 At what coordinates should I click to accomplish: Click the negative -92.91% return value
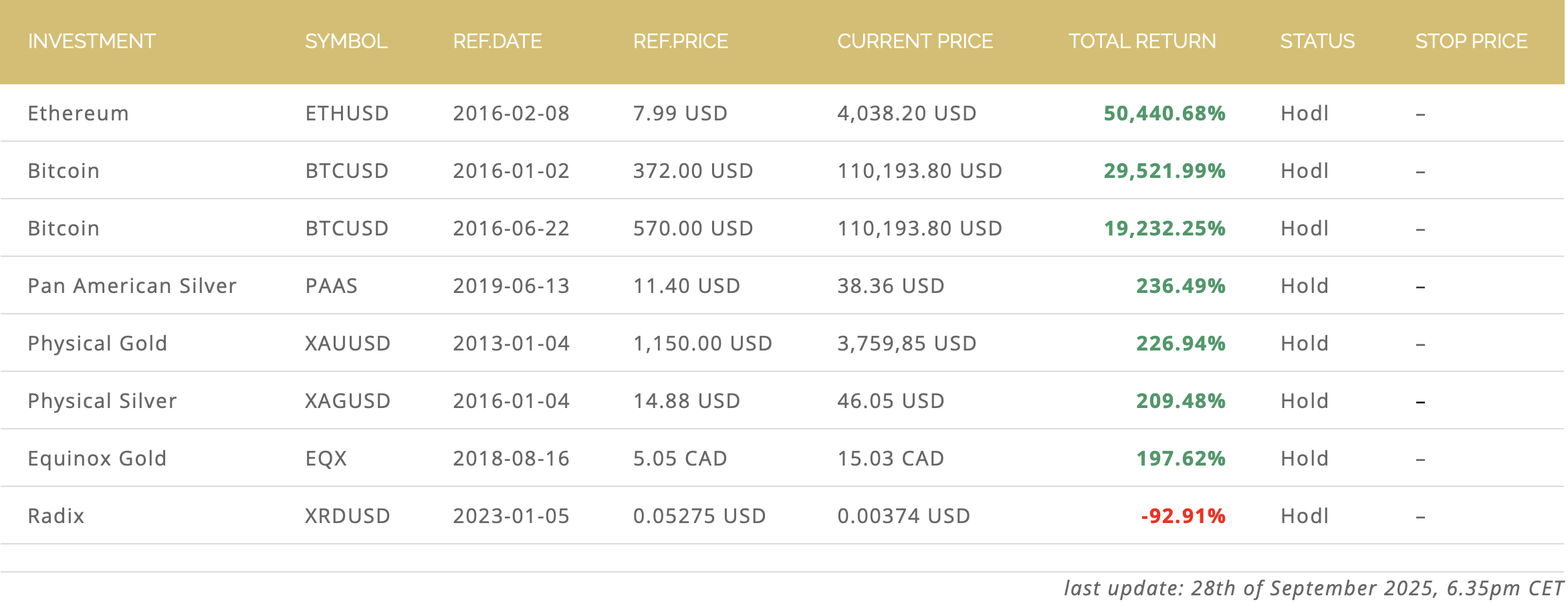click(1183, 516)
